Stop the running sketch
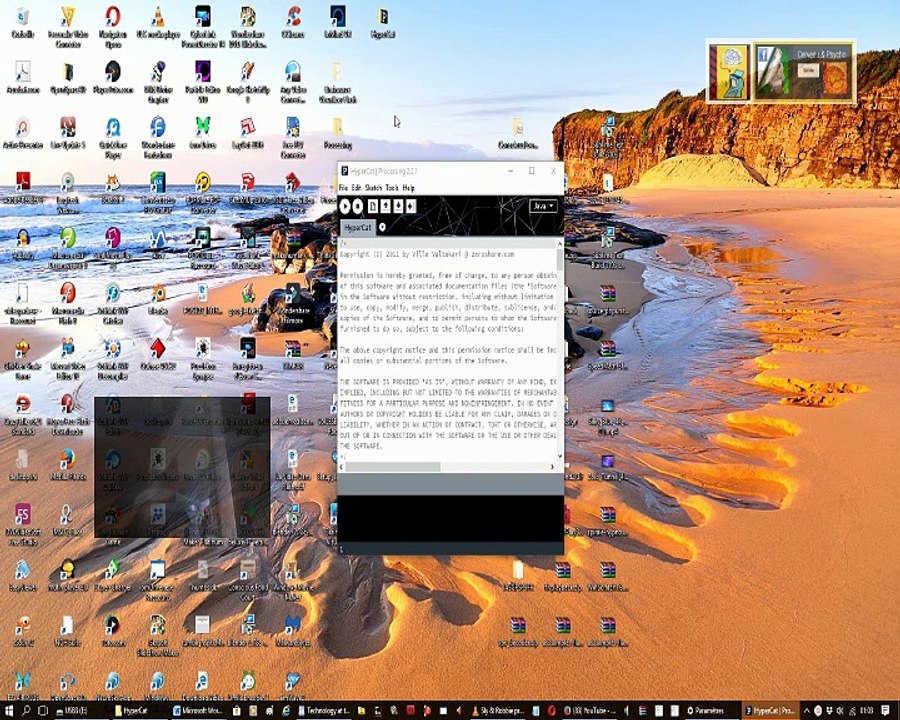Viewport: 900px width, 720px height. point(358,206)
